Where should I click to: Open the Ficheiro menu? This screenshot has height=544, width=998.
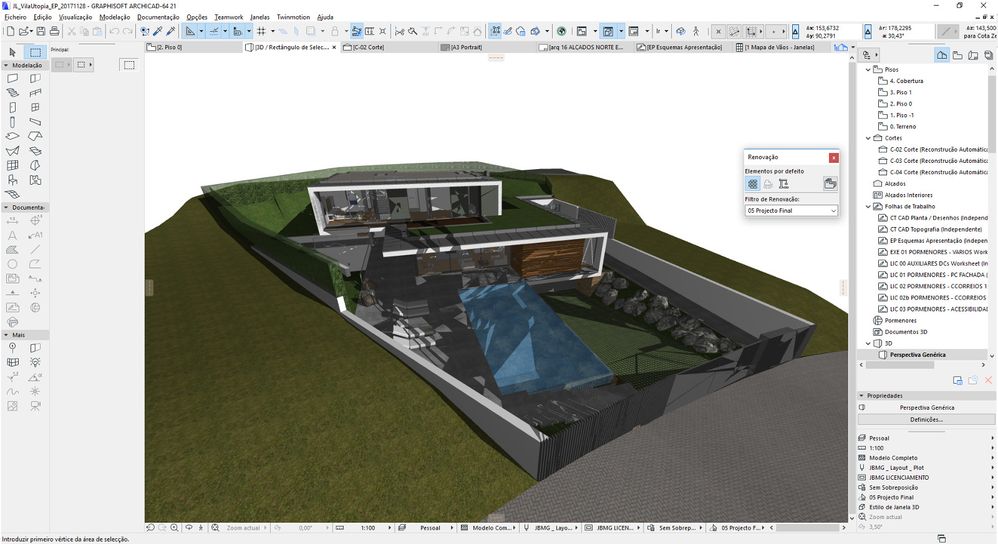click(15, 17)
